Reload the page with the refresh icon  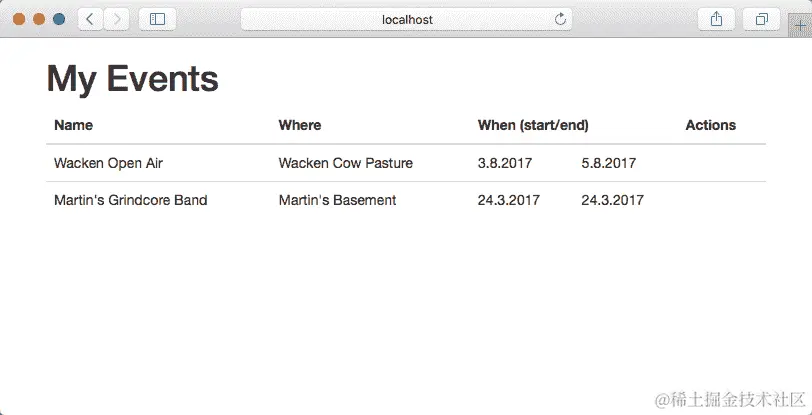(x=560, y=19)
